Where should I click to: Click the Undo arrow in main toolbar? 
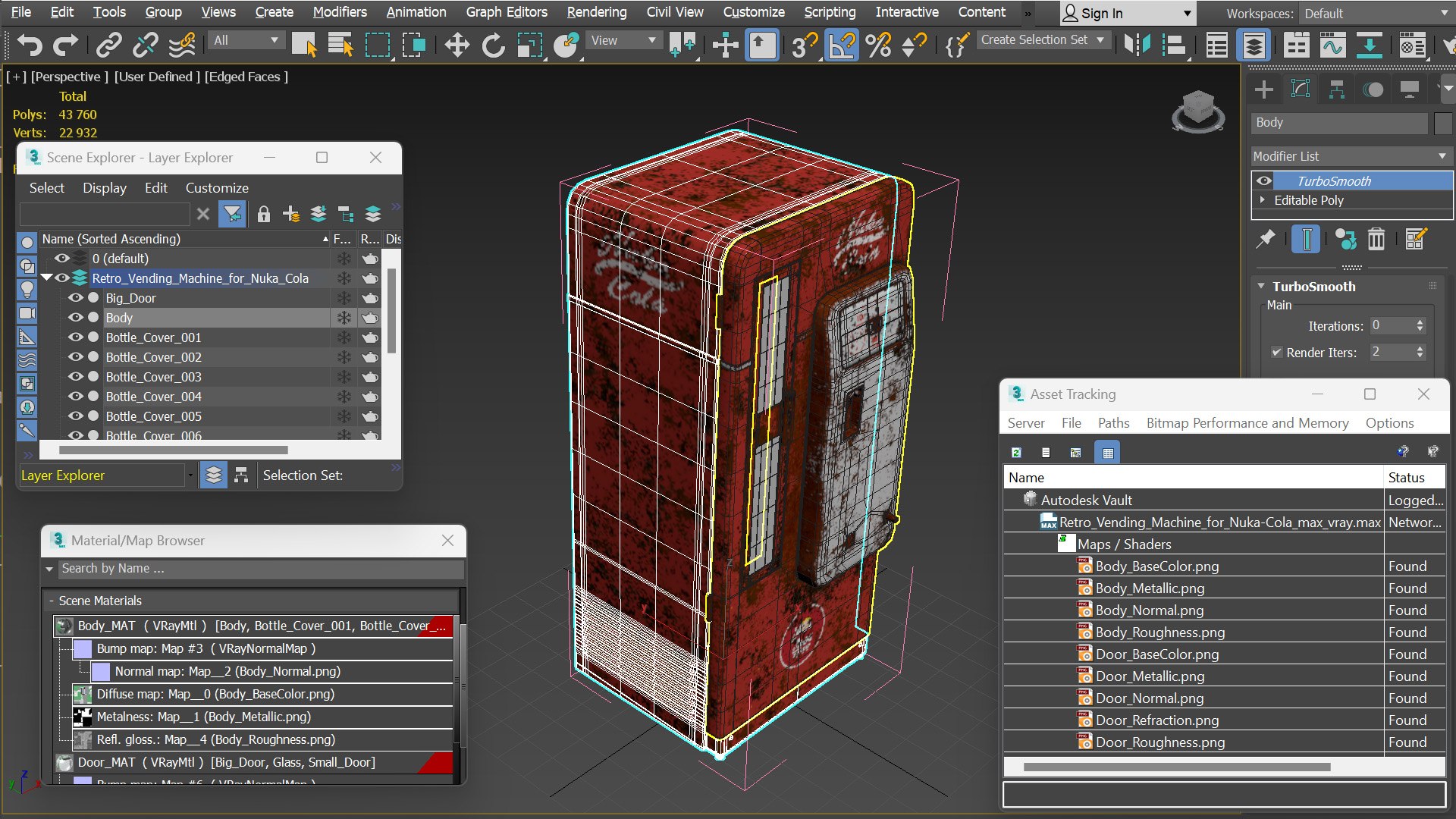(x=30, y=45)
